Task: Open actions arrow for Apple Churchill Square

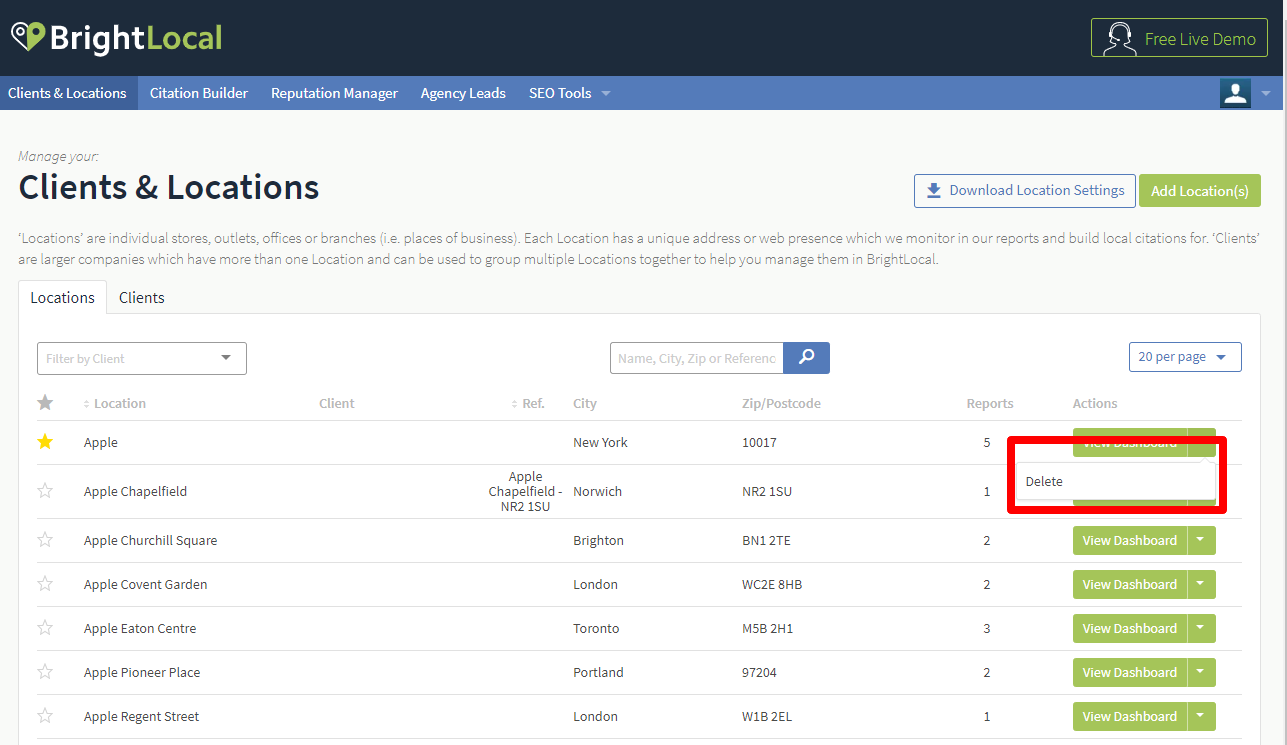Action: [1202, 540]
